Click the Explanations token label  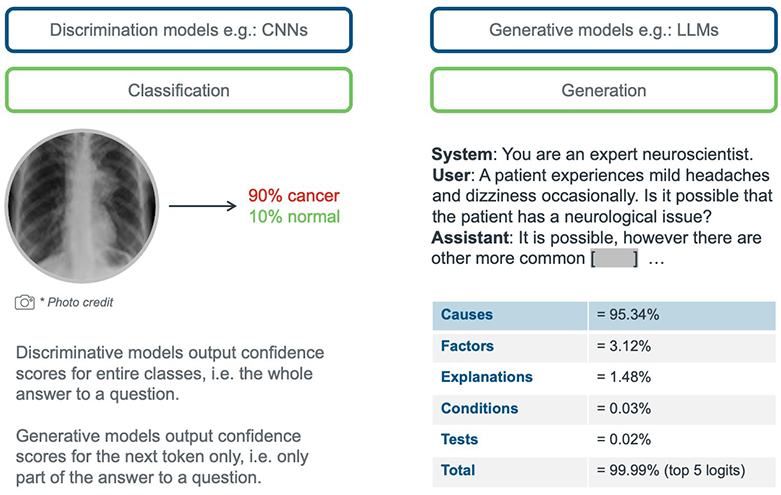487,377
